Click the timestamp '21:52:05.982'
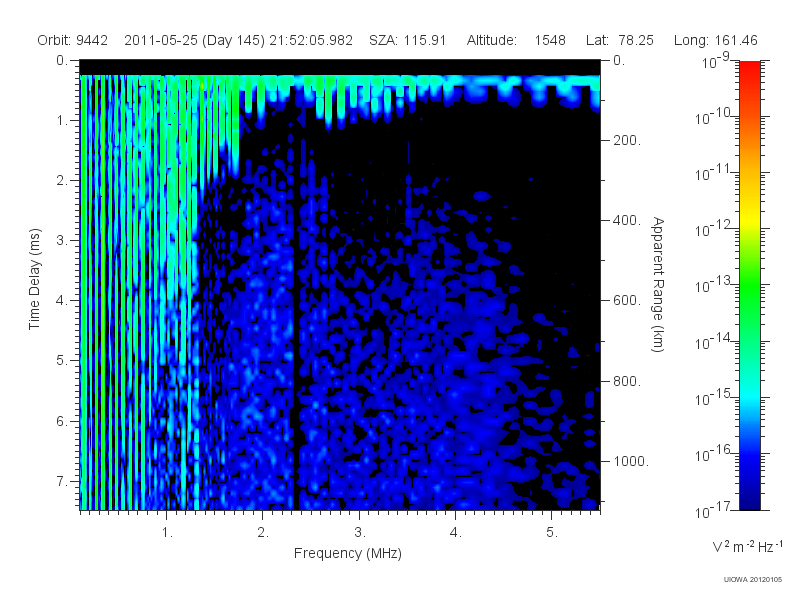 311,40
